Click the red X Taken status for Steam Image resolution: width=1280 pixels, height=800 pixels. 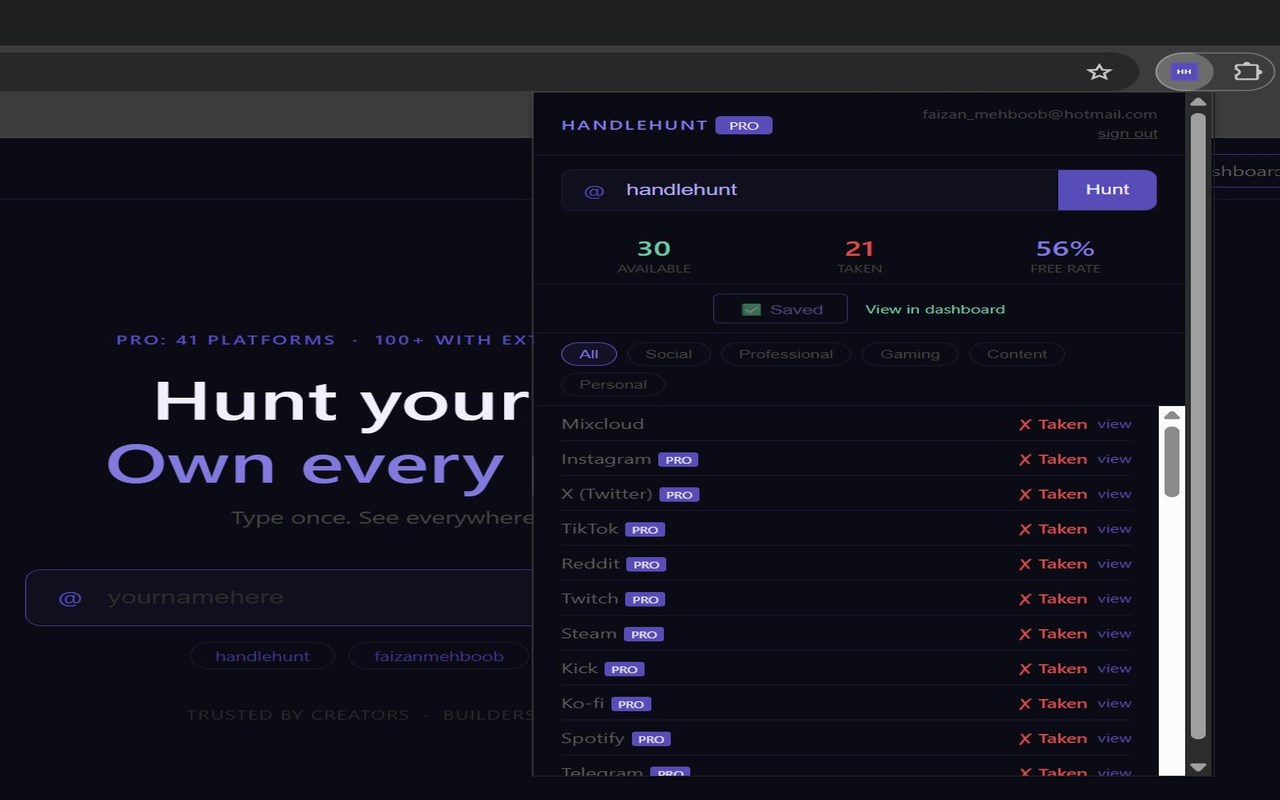coord(1053,634)
